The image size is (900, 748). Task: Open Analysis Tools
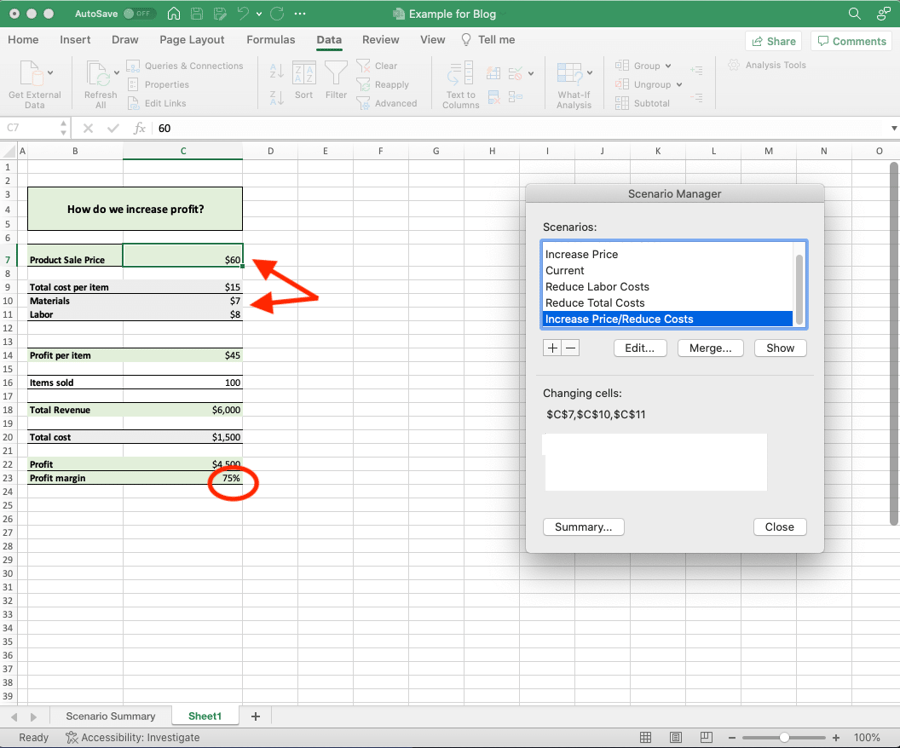point(768,66)
